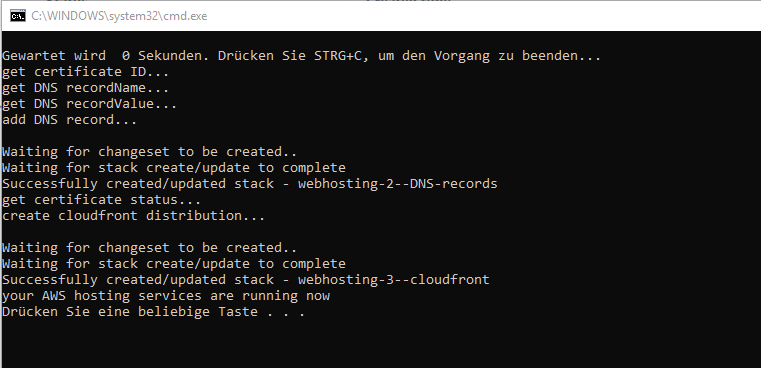The image size is (761, 368).
Task: Click the 'webhosting-3--cloudfront' stack name
Action: pos(394,280)
